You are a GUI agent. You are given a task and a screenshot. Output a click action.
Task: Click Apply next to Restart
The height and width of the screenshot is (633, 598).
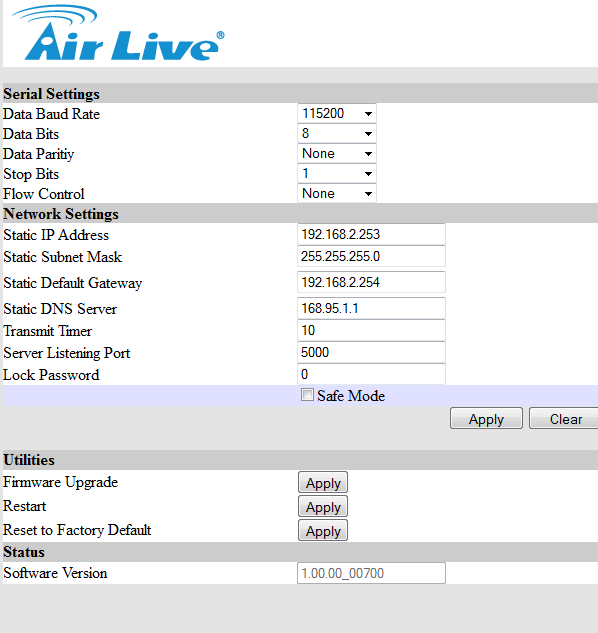click(323, 507)
